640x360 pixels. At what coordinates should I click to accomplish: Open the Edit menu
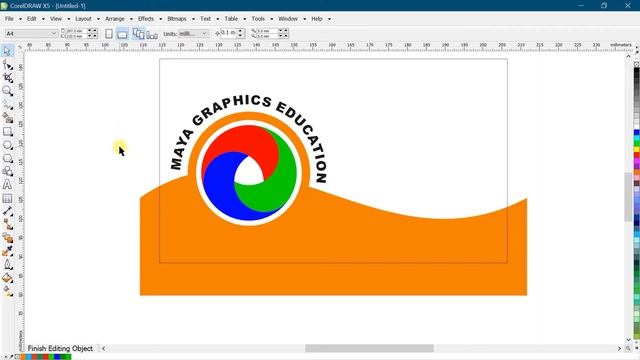click(x=31, y=19)
